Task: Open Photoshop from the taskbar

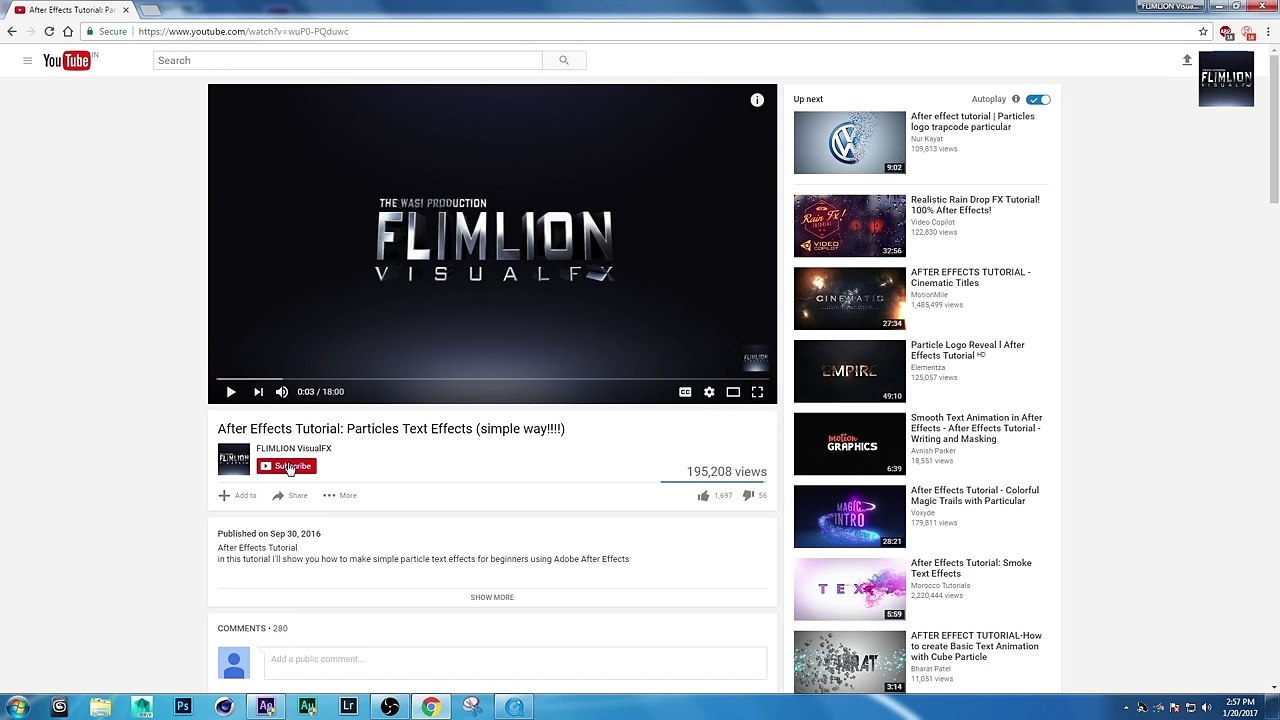Action: [x=183, y=707]
